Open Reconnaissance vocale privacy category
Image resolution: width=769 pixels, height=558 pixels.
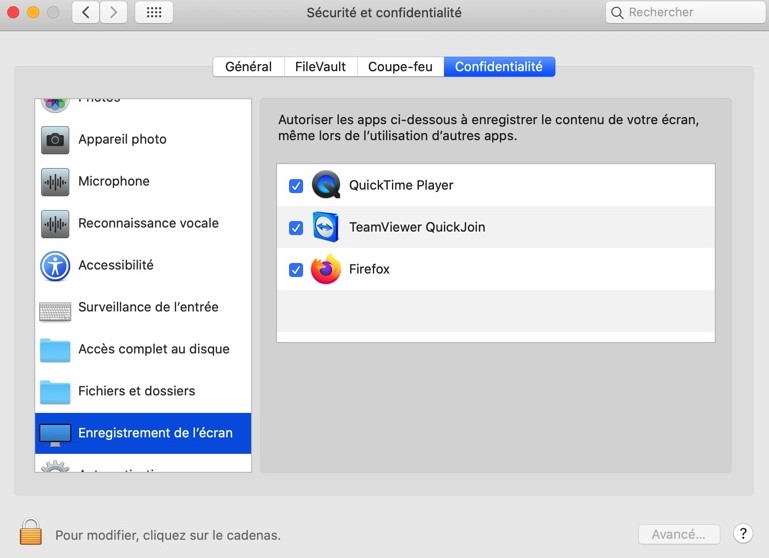coord(147,223)
